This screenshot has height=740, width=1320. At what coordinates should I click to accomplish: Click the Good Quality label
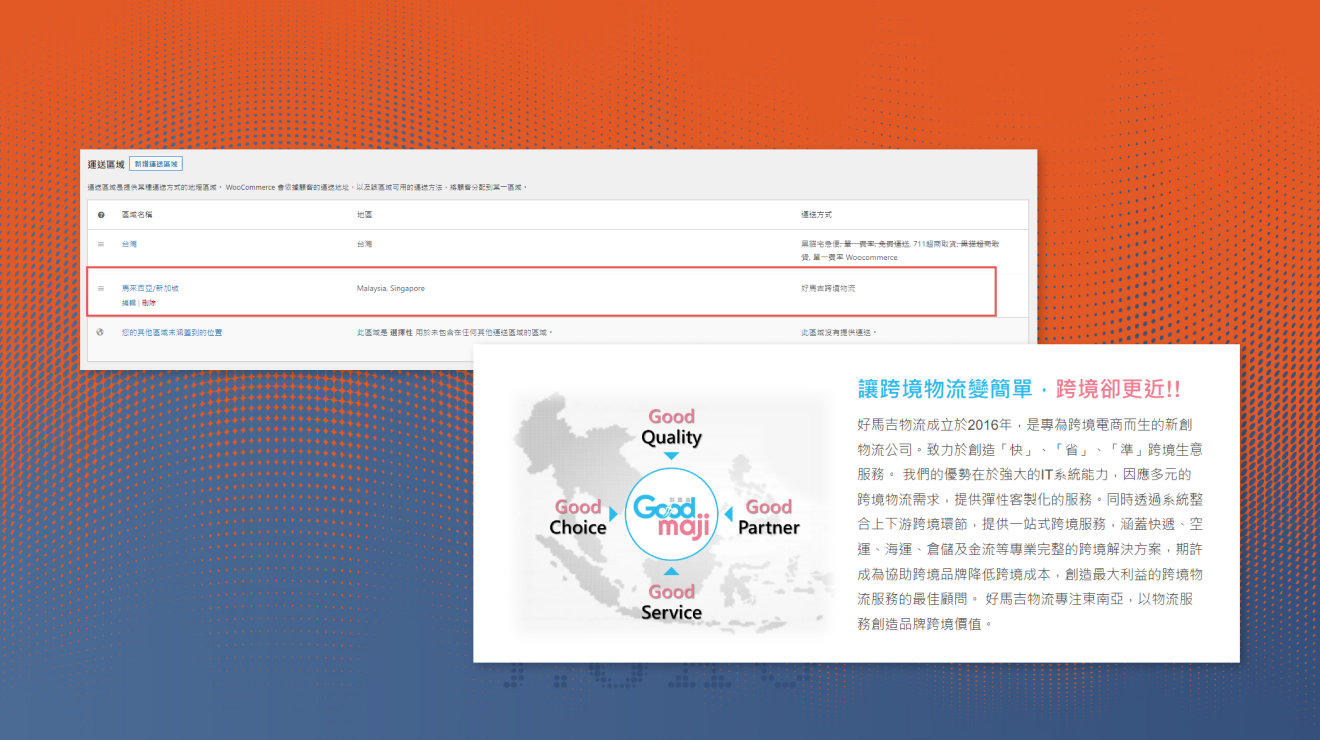pyautogui.click(x=672, y=427)
